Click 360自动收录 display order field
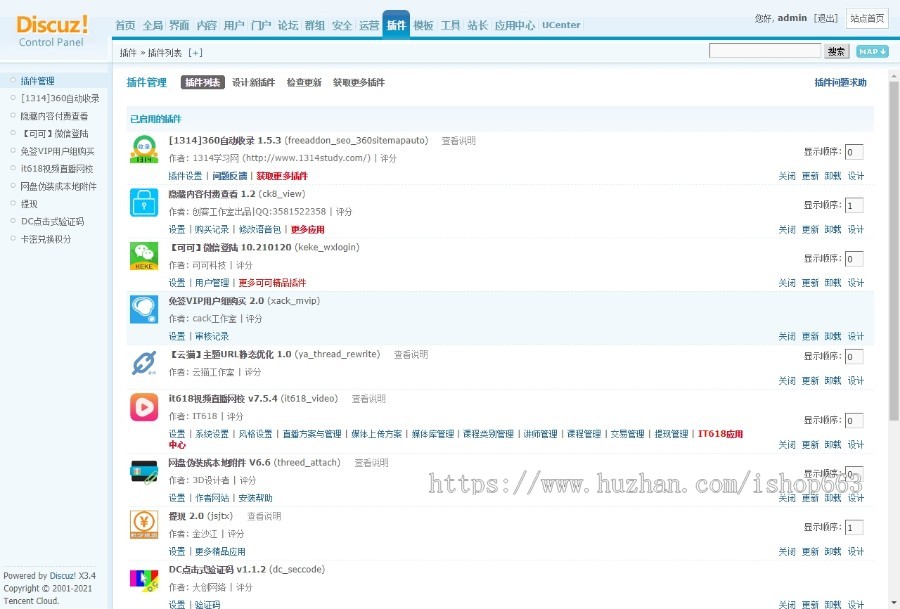The width and height of the screenshot is (900, 609). [854, 152]
